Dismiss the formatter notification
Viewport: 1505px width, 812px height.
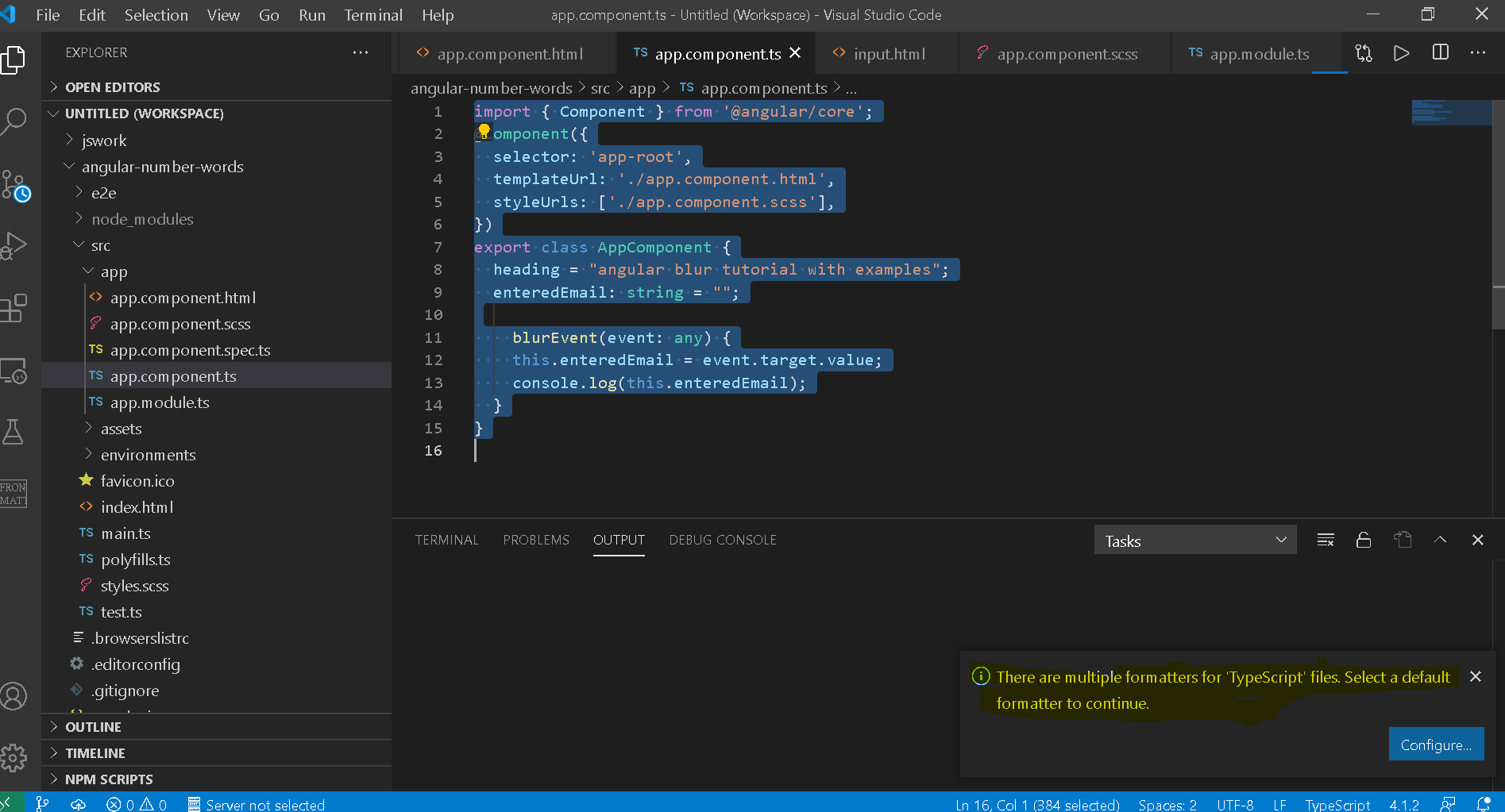click(x=1476, y=676)
